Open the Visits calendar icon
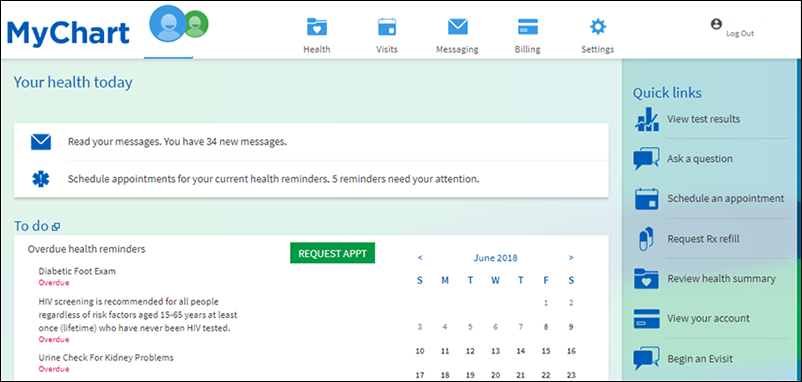The height and width of the screenshot is (382, 802). tap(387, 27)
